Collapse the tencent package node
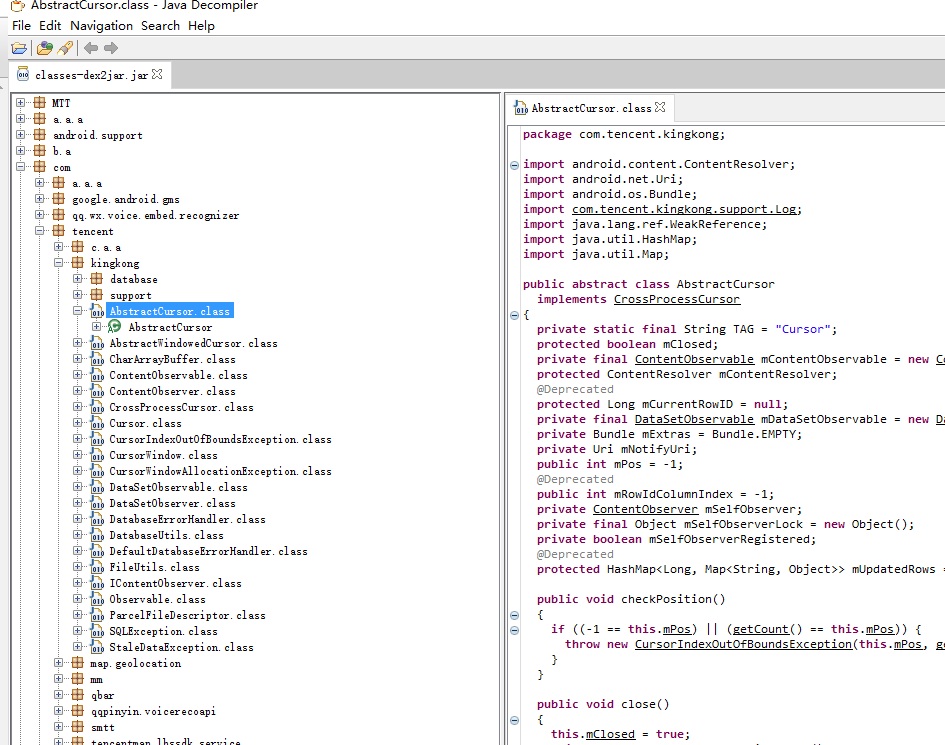The height and width of the screenshot is (745, 945). coord(40,230)
